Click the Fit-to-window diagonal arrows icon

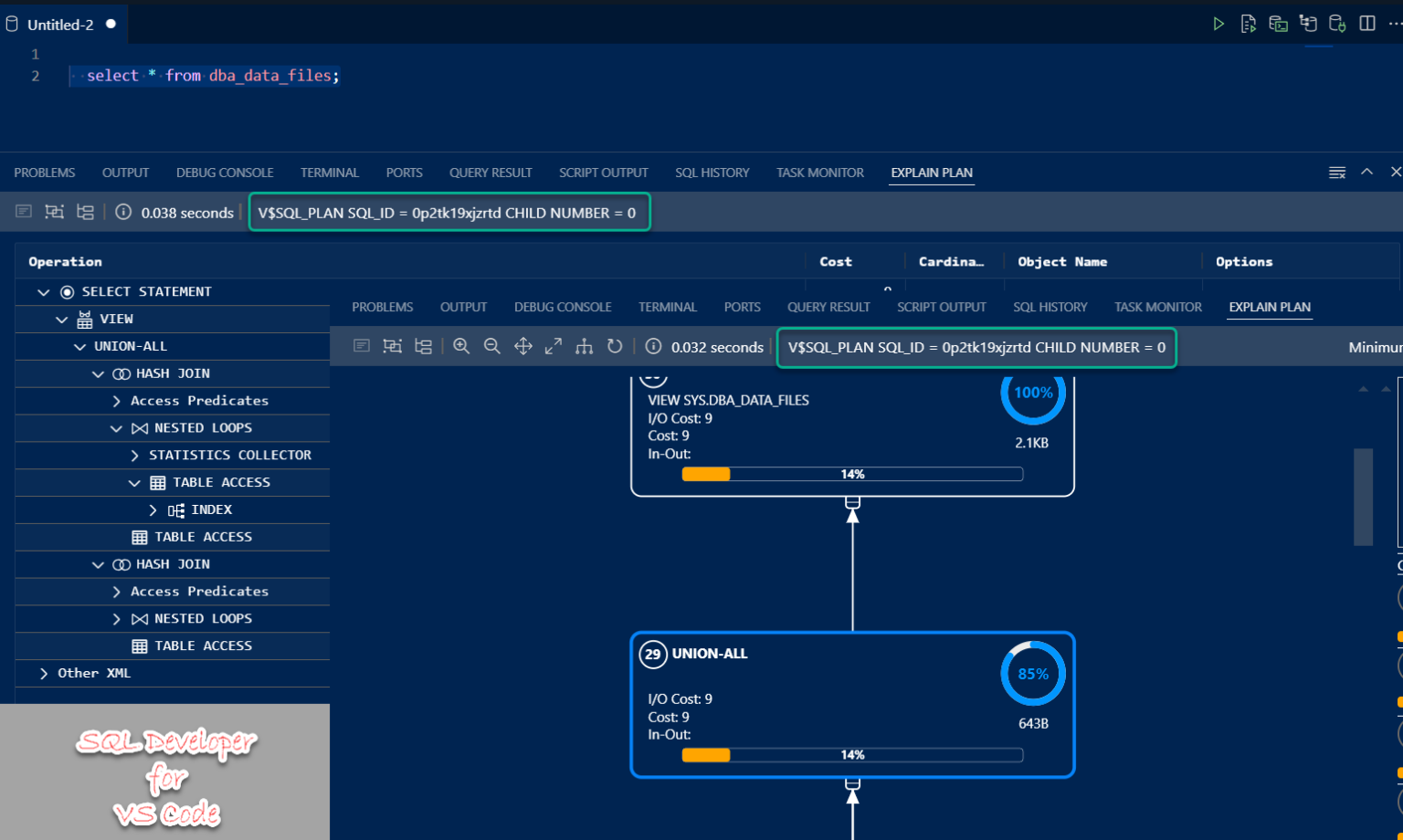pos(552,347)
